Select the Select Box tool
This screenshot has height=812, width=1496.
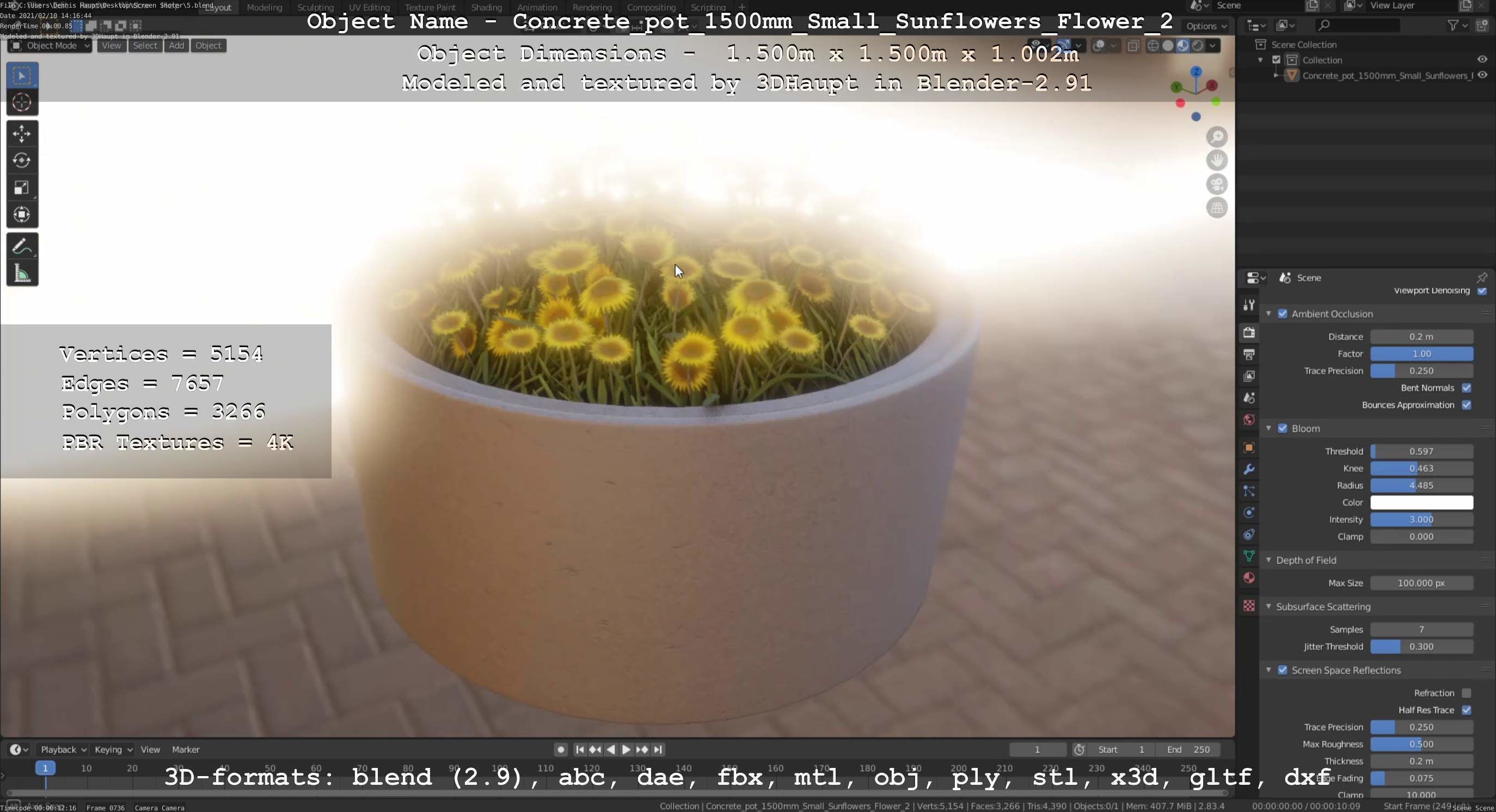[22, 76]
